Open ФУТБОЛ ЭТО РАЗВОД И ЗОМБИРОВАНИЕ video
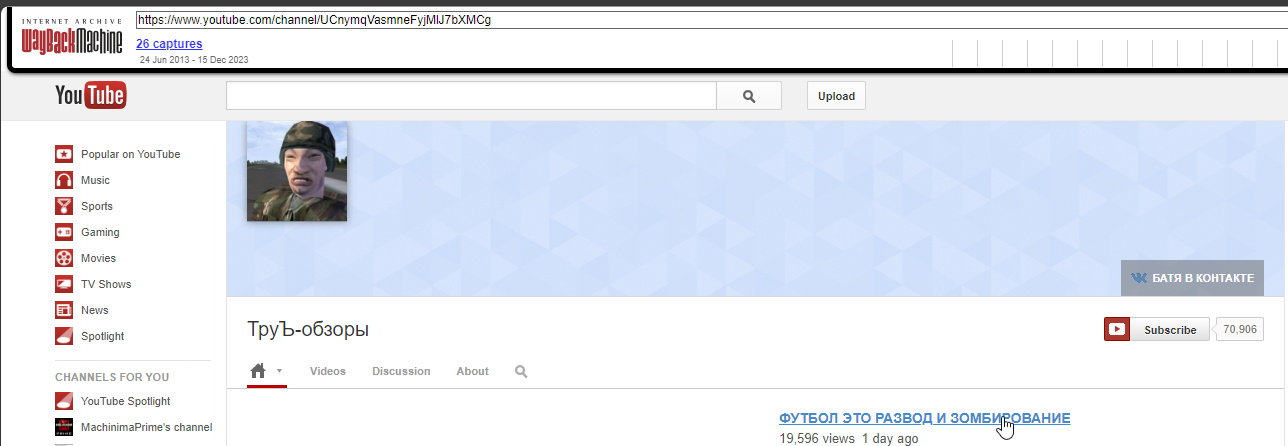 tap(925, 418)
